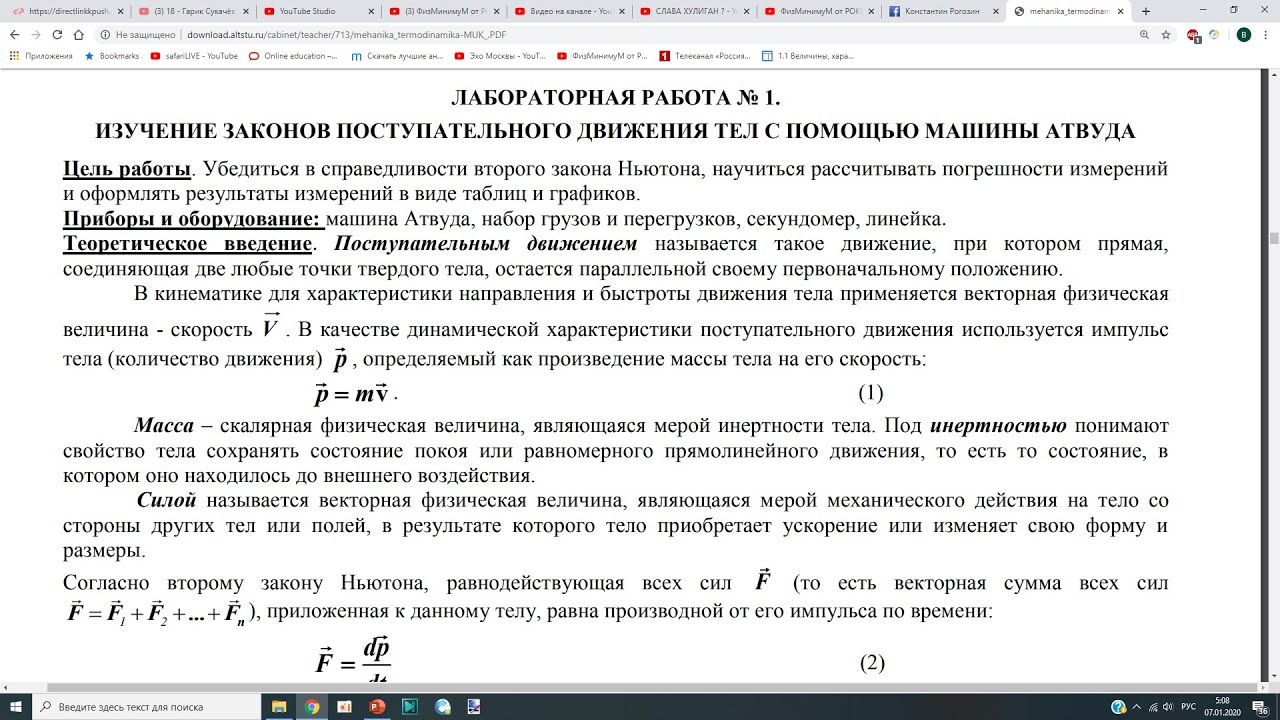
Task: Click the Windows search box
Action: 148,706
